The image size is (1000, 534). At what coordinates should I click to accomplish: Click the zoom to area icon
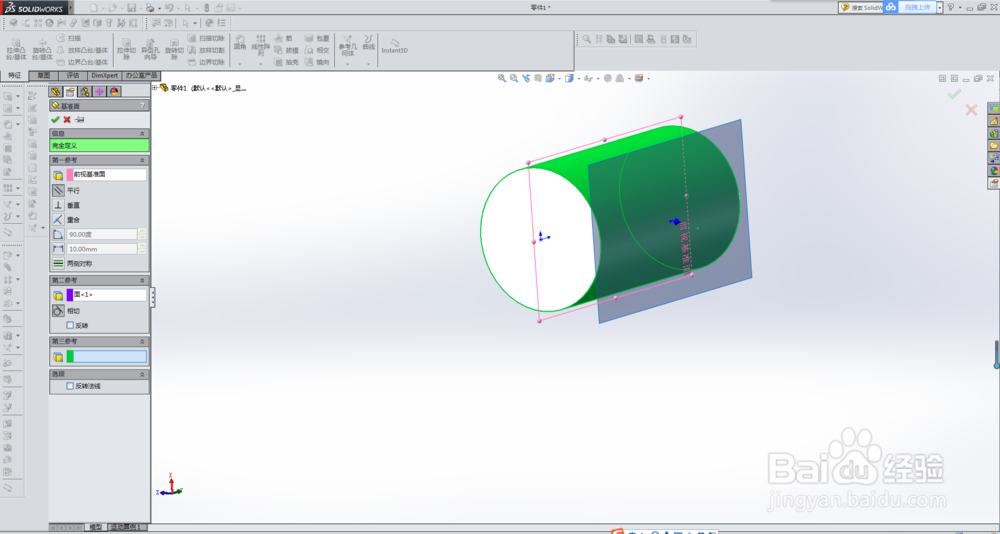(514, 78)
